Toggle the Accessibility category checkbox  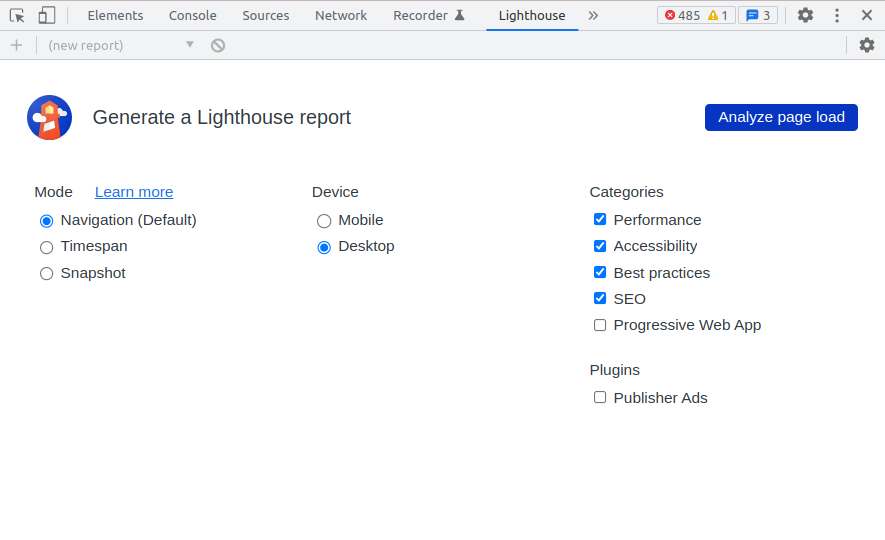click(600, 246)
